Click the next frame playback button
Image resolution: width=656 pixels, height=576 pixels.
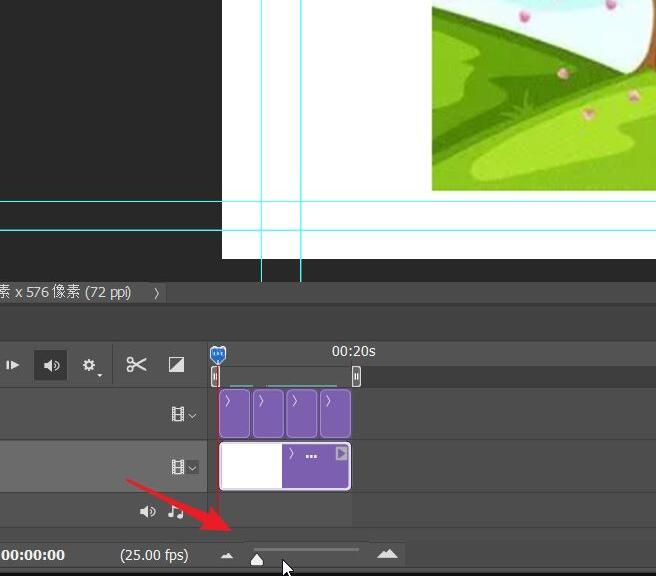tap(13, 365)
